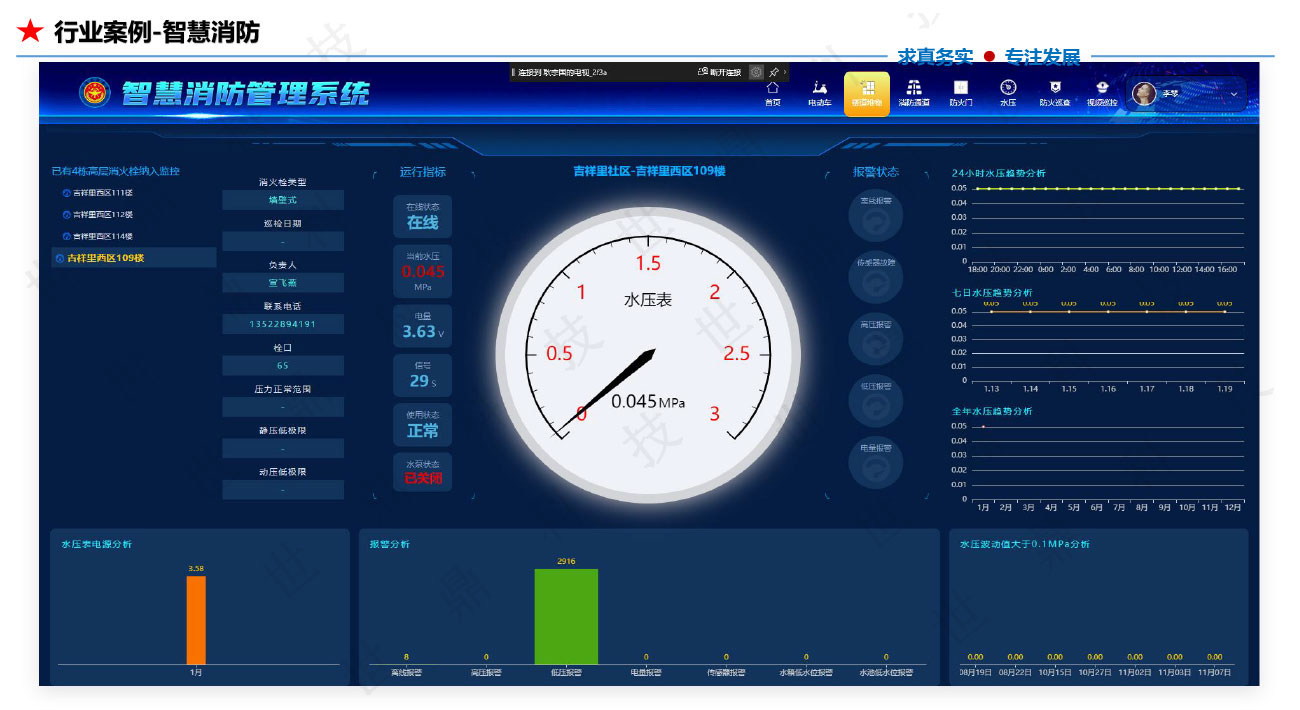Viewport: 1300px width, 710px height.
Task: Click the green 低压报警 bar in chart
Action: (x=566, y=616)
